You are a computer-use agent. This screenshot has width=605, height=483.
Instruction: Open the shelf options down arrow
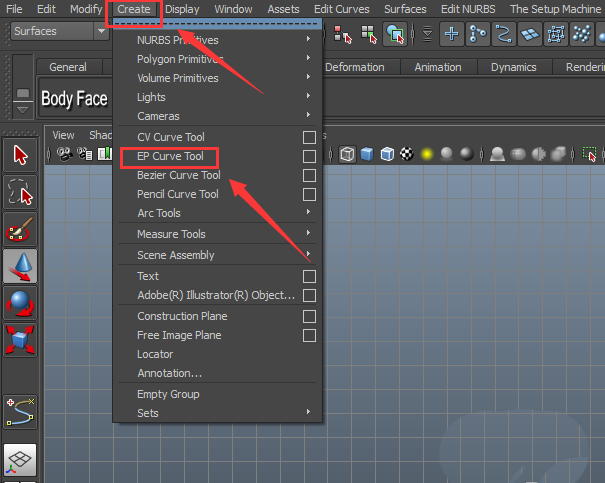[x=22, y=110]
